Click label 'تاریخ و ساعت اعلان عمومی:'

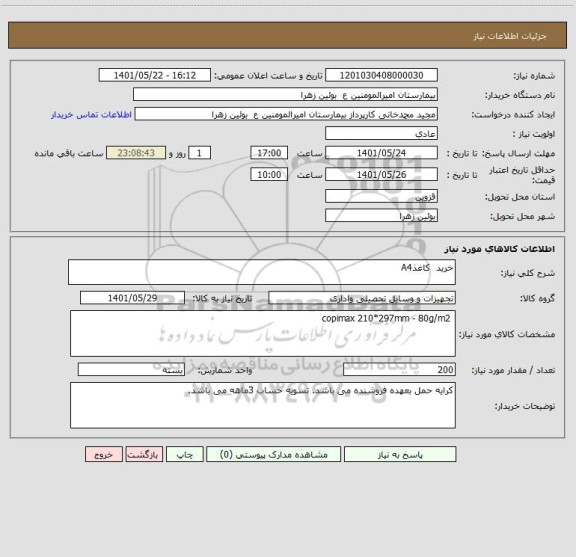(269, 76)
